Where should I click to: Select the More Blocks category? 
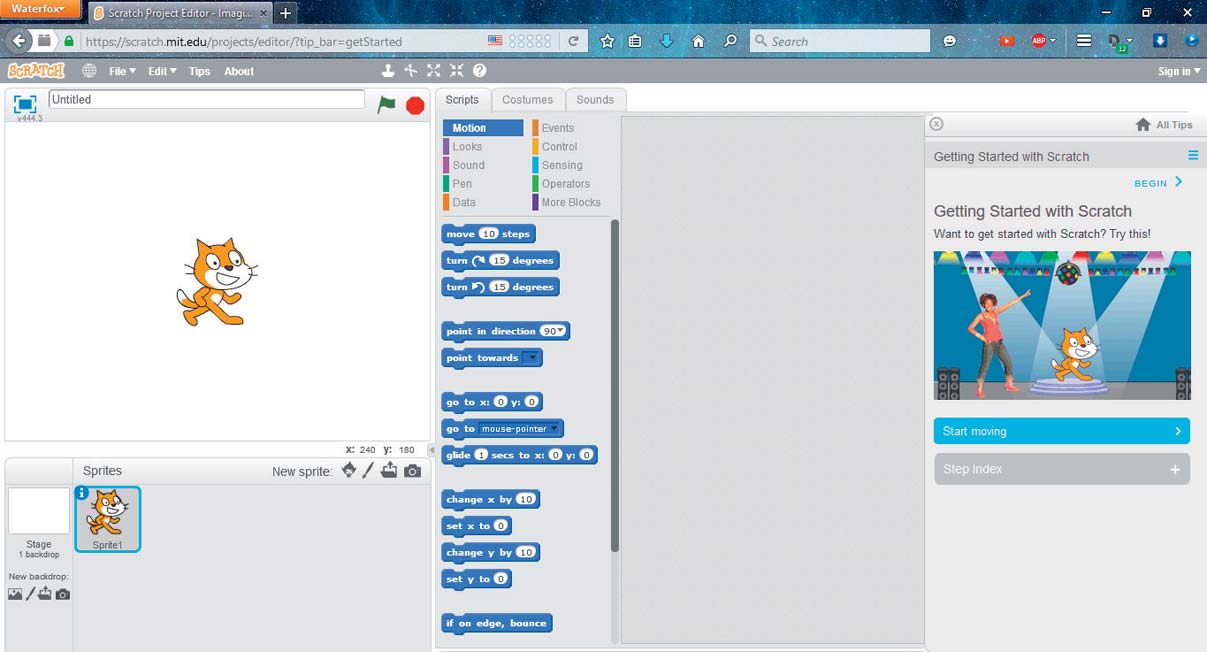click(571, 202)
